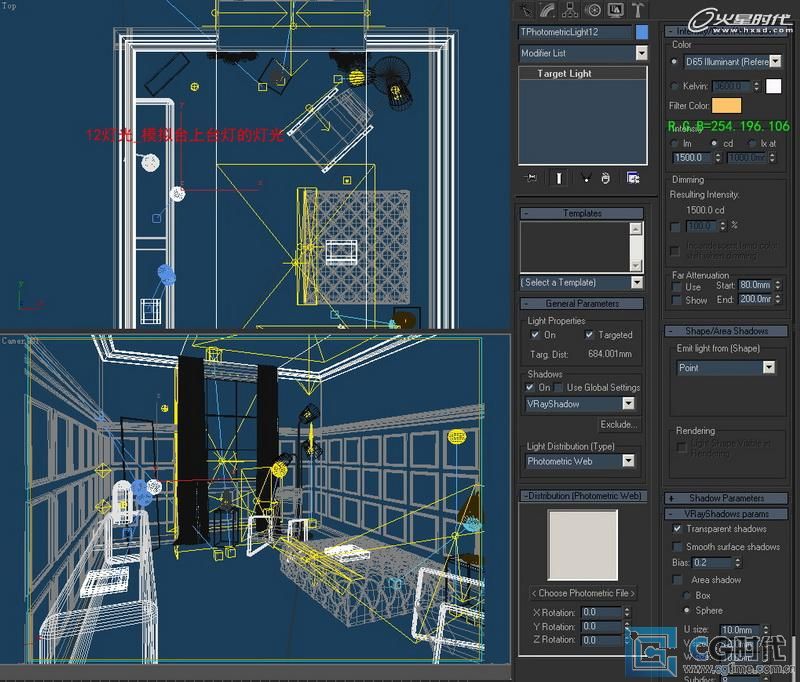
Task: Toggle Show End Result under modifier stack
Action: [559, 178]
